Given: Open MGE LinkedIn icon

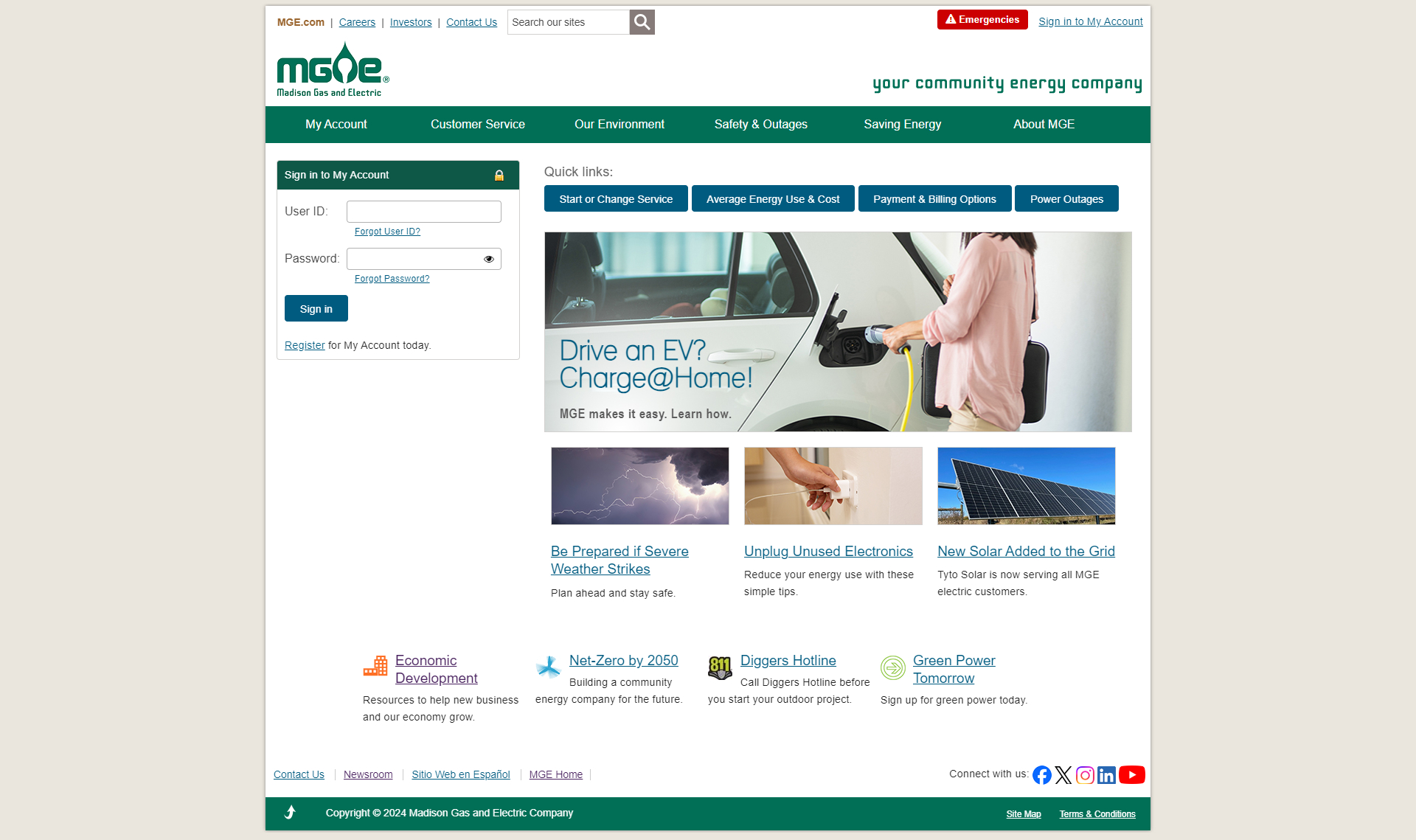Looking at the screenshot, I should pos(1106,774).
